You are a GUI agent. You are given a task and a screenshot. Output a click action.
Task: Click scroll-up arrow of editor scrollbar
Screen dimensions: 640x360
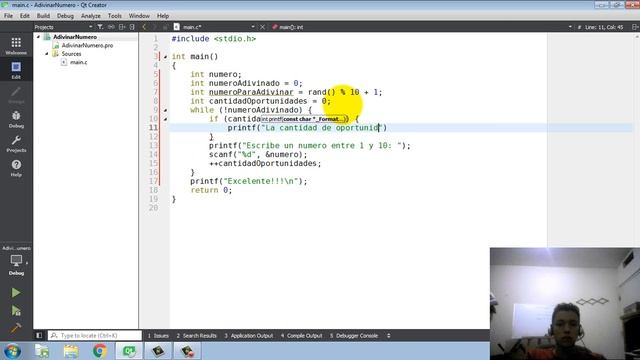pos(636,37)
